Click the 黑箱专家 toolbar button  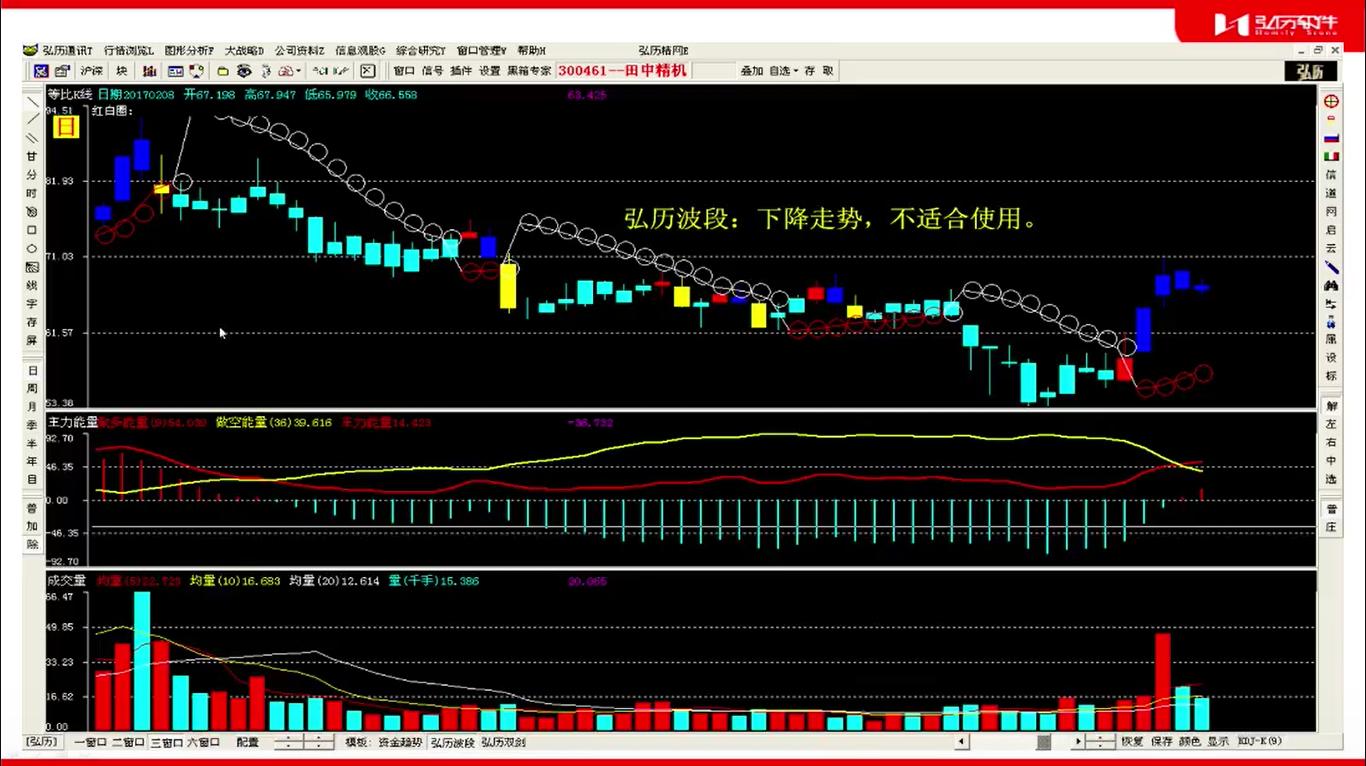click(x=529, y=71)
